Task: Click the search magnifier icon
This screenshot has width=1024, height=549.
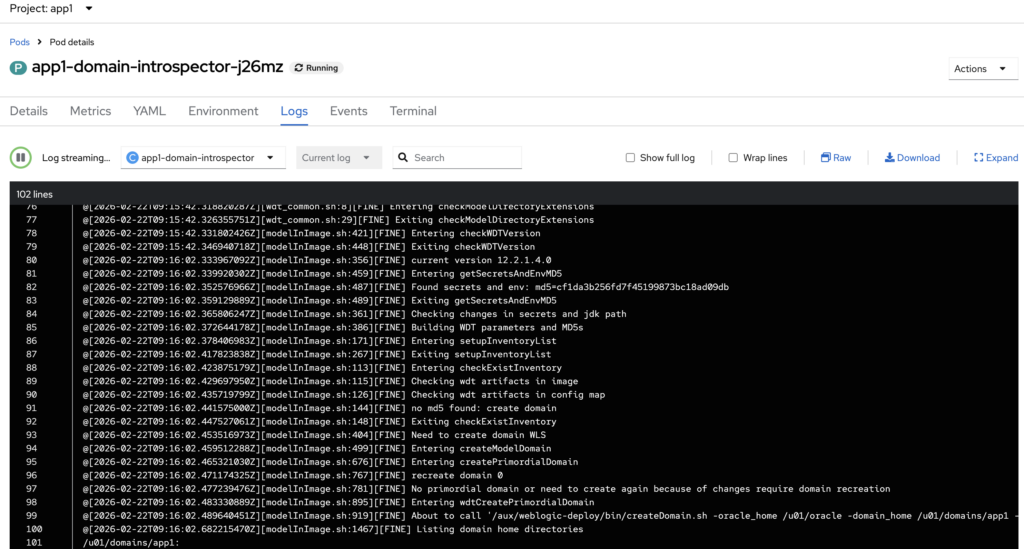Action: (402, 158)
